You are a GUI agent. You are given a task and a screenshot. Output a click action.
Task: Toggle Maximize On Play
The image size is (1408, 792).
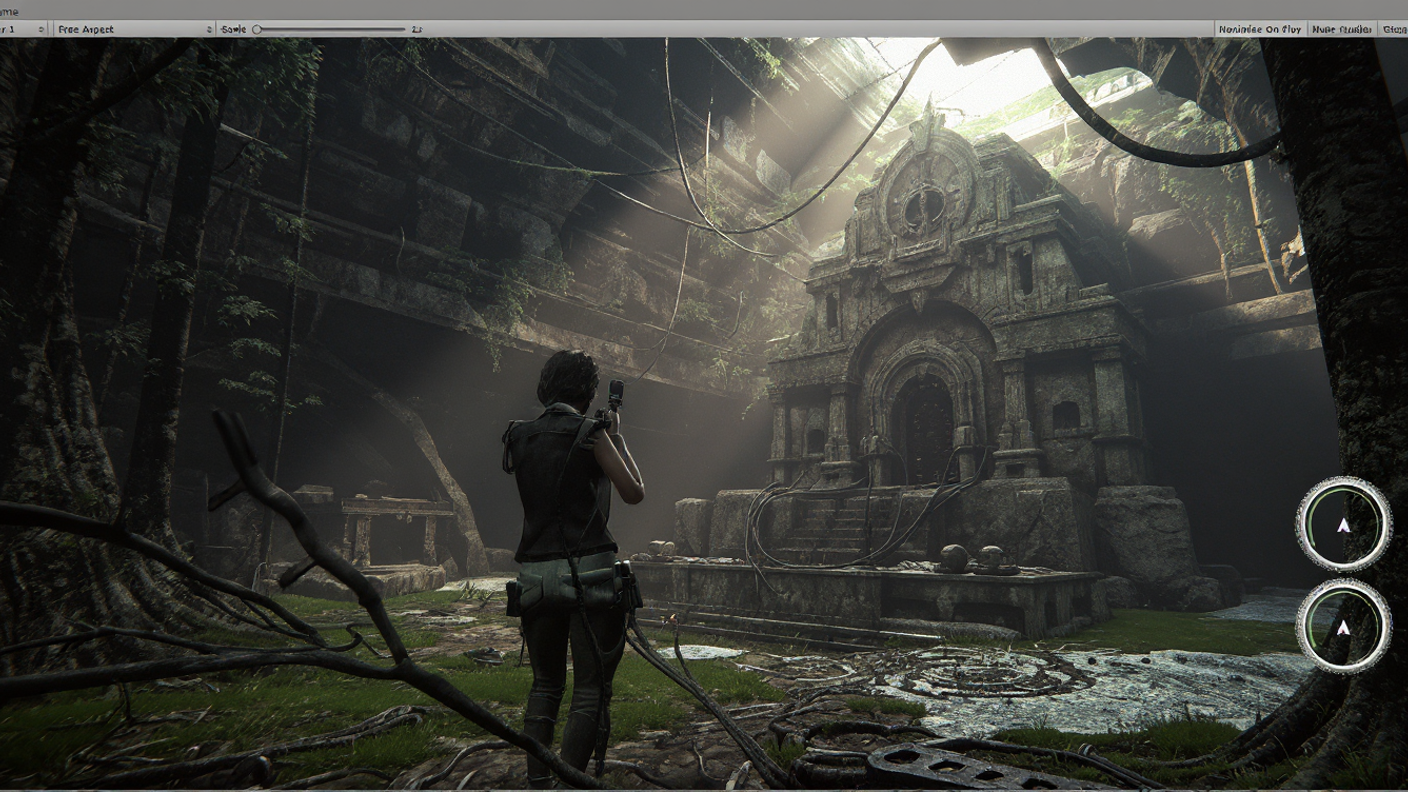pyautogui.click(x=1259, y=29)
